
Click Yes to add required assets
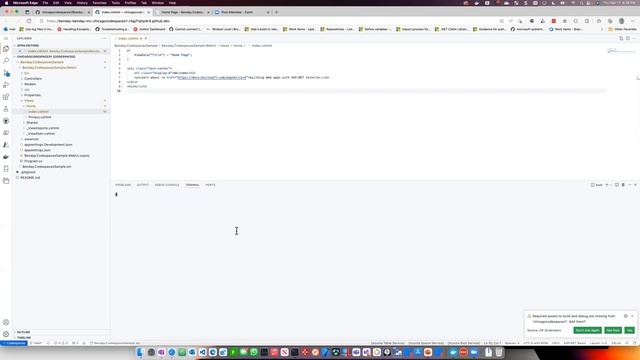click(x=629, y=330)
